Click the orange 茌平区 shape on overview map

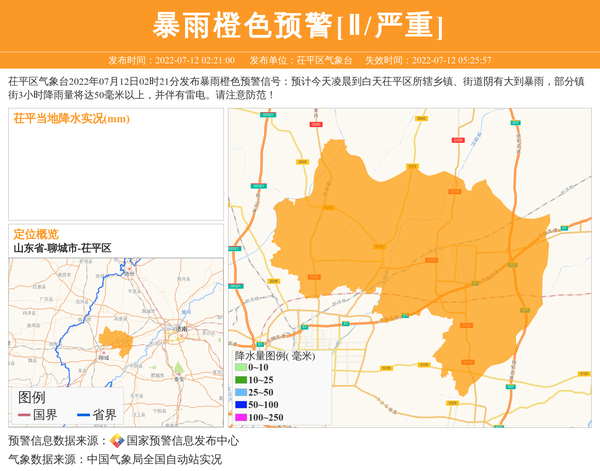(x=116, y=338)
